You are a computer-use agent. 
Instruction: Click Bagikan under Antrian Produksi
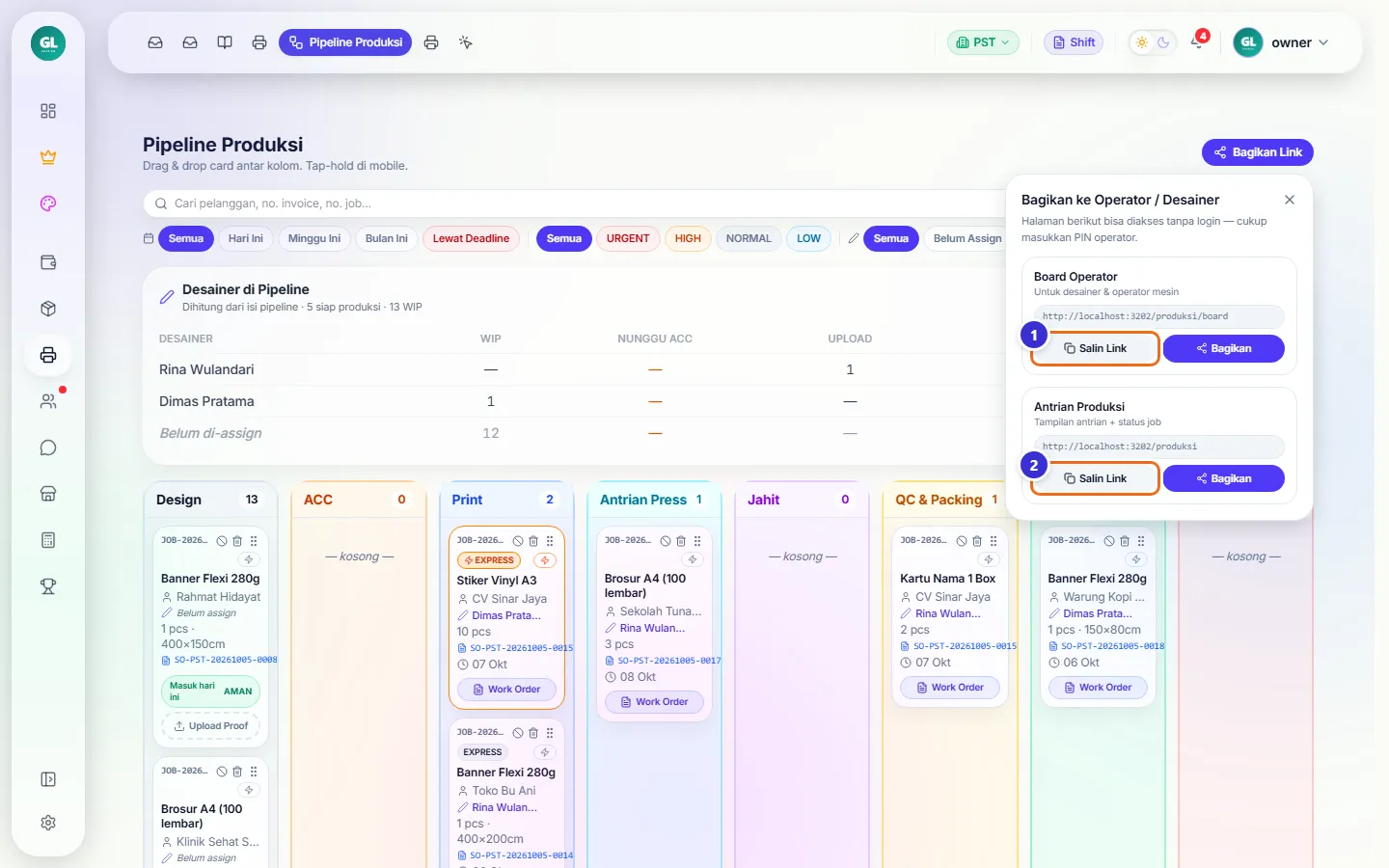(1224, 478)
